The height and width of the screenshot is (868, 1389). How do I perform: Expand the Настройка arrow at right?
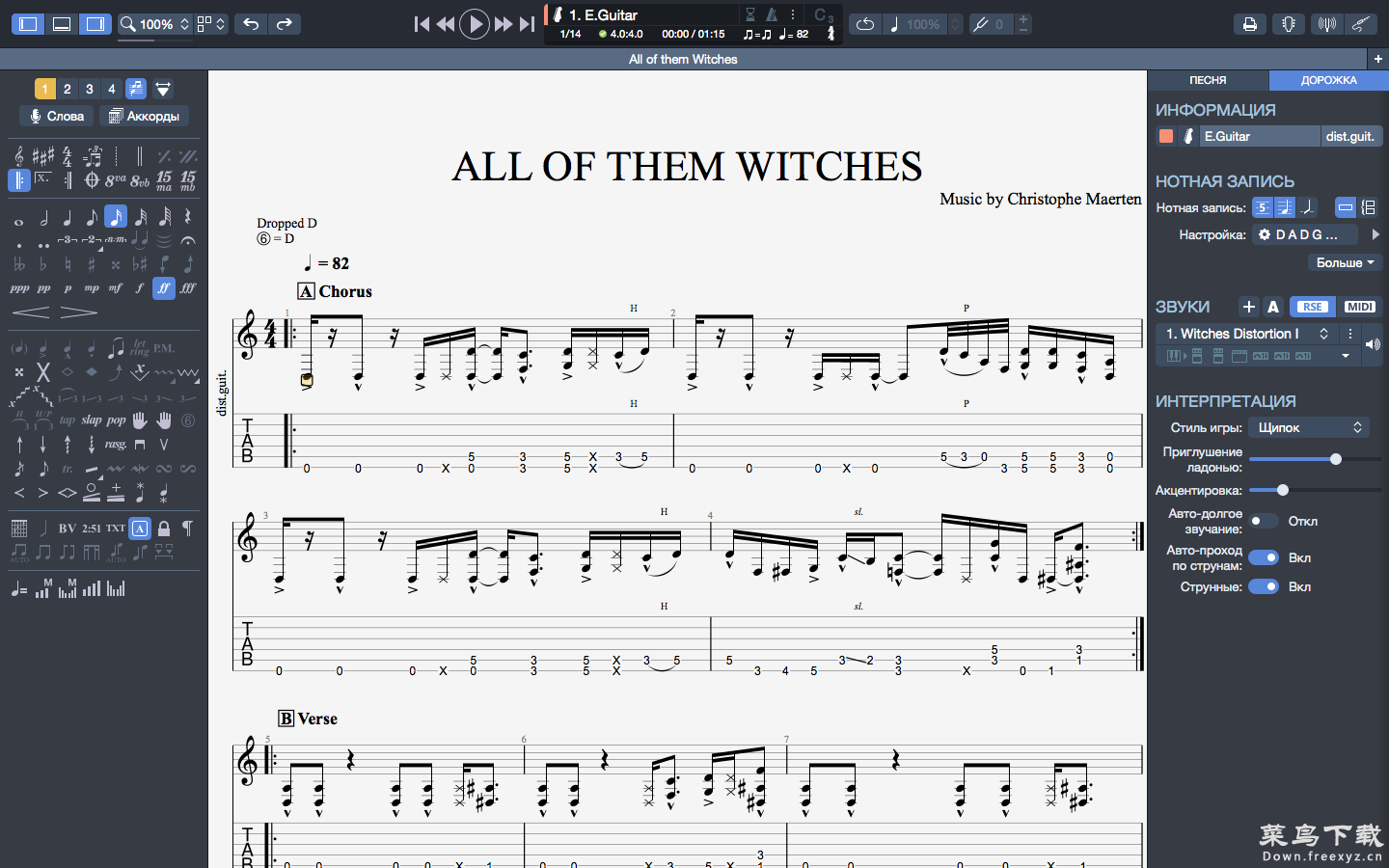pos(1375,234)
